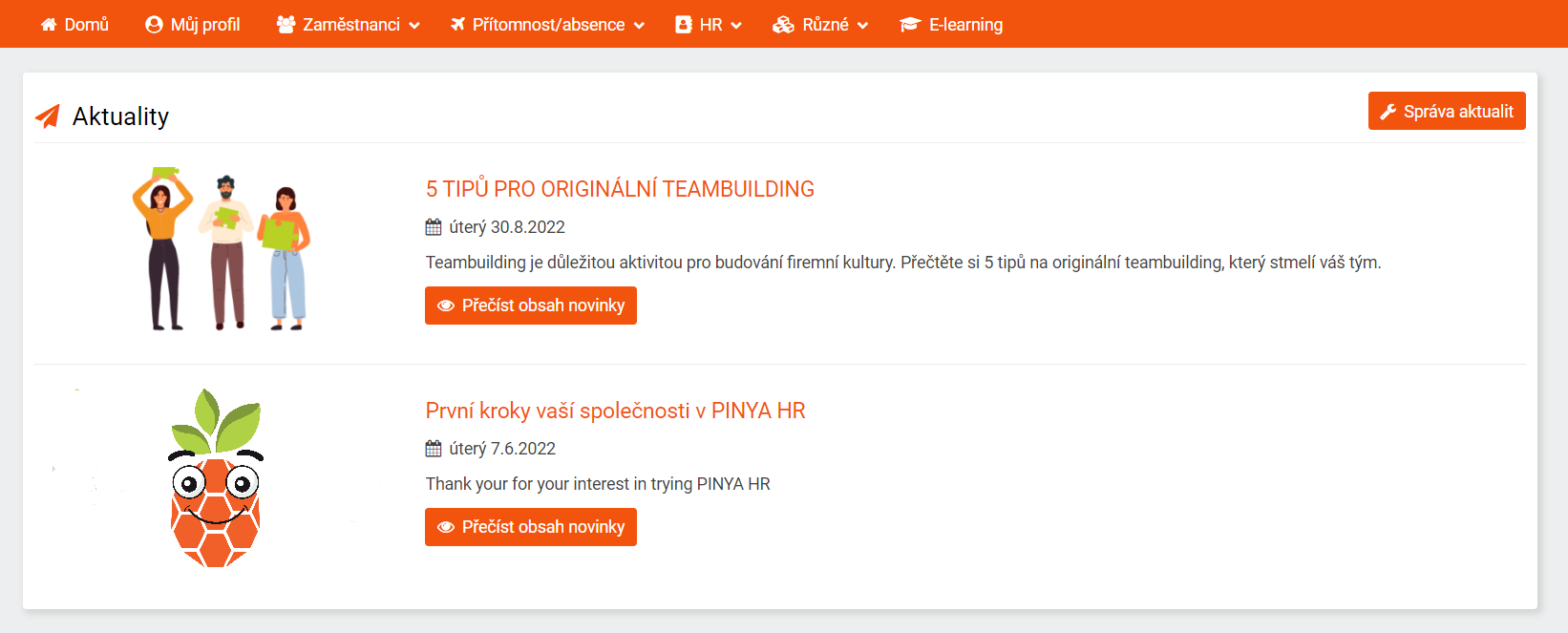Open the Různé dropdown chevron
This screenshot has height=633, width=1568.
coord(862,26)
